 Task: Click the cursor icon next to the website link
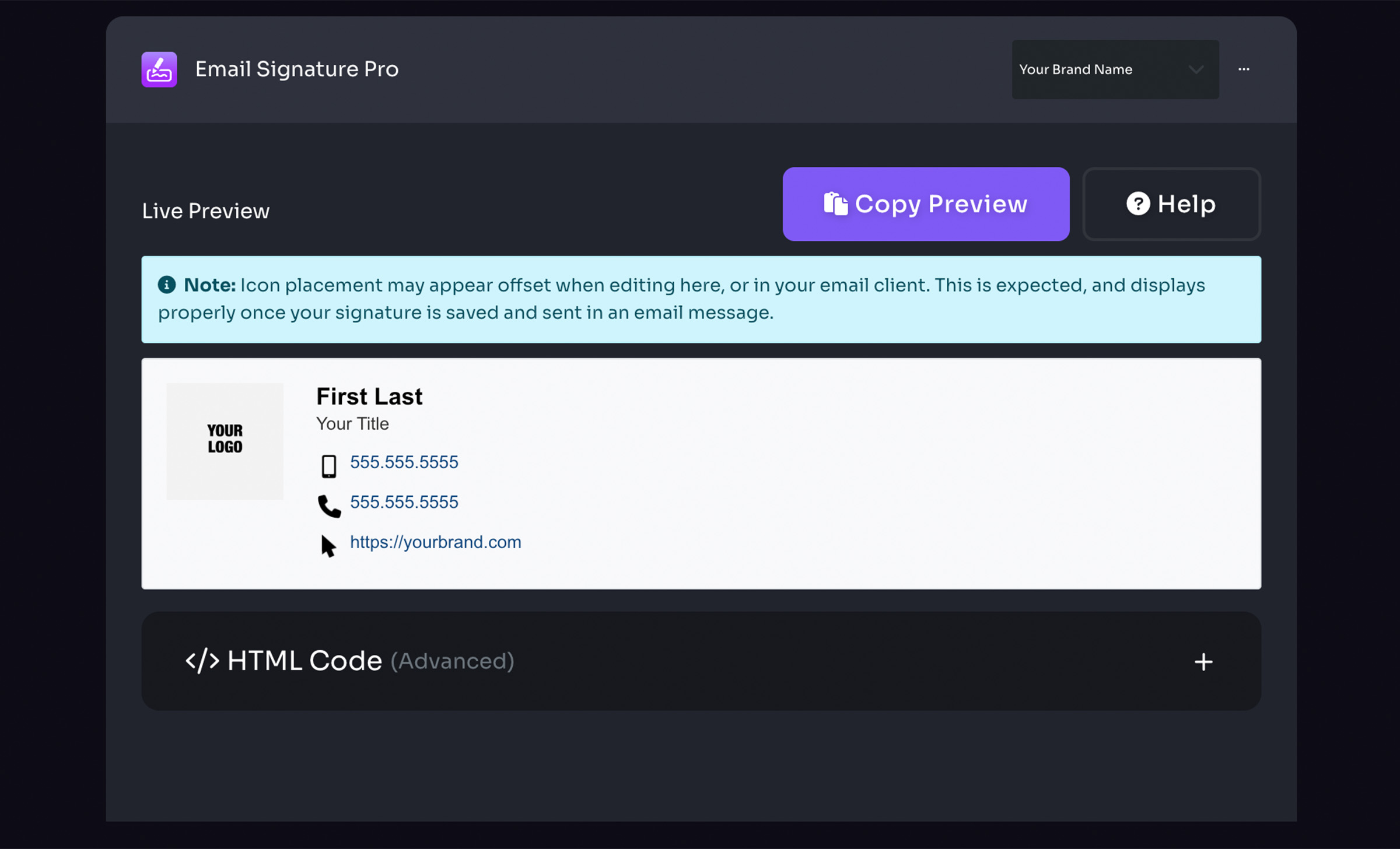pyautogui.click(x=328, y=545)
